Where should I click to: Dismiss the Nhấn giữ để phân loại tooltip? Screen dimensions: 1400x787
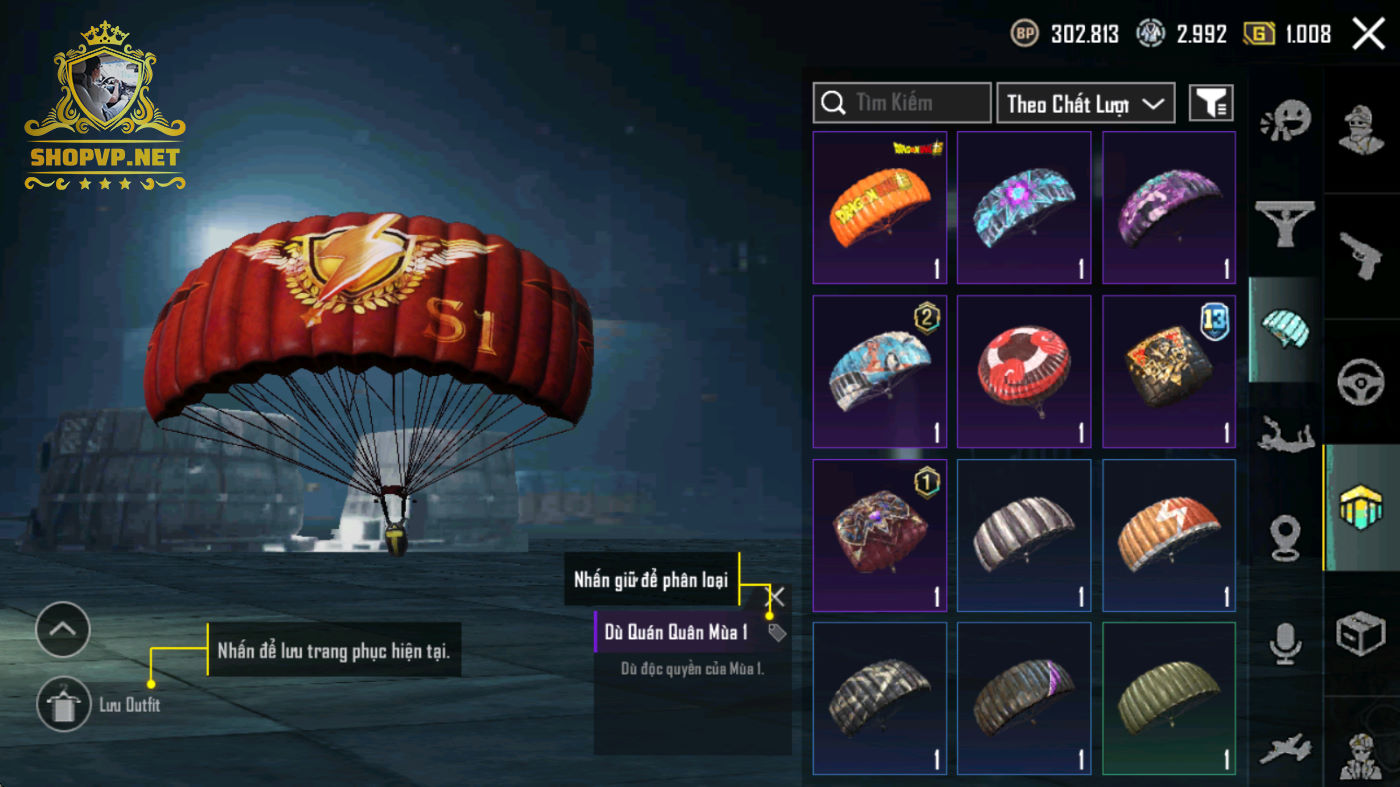tap(775, 597)
